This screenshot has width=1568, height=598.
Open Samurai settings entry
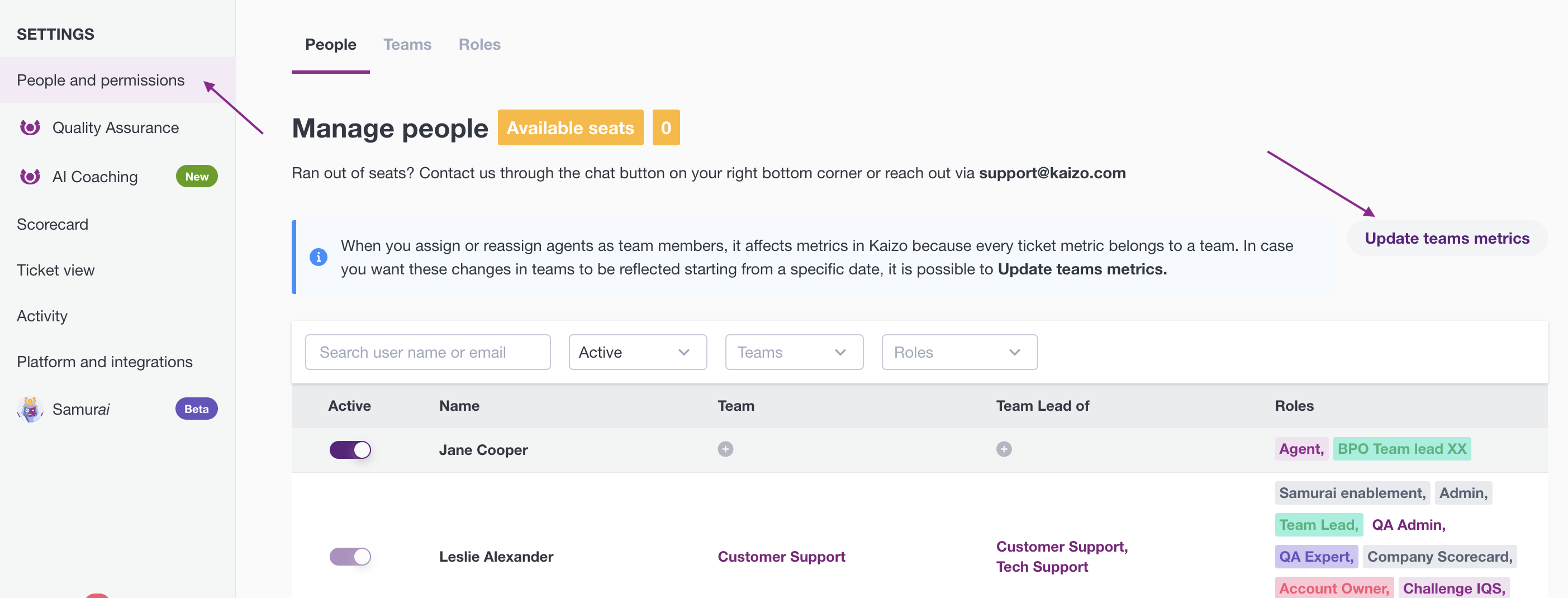pos(81,409)
